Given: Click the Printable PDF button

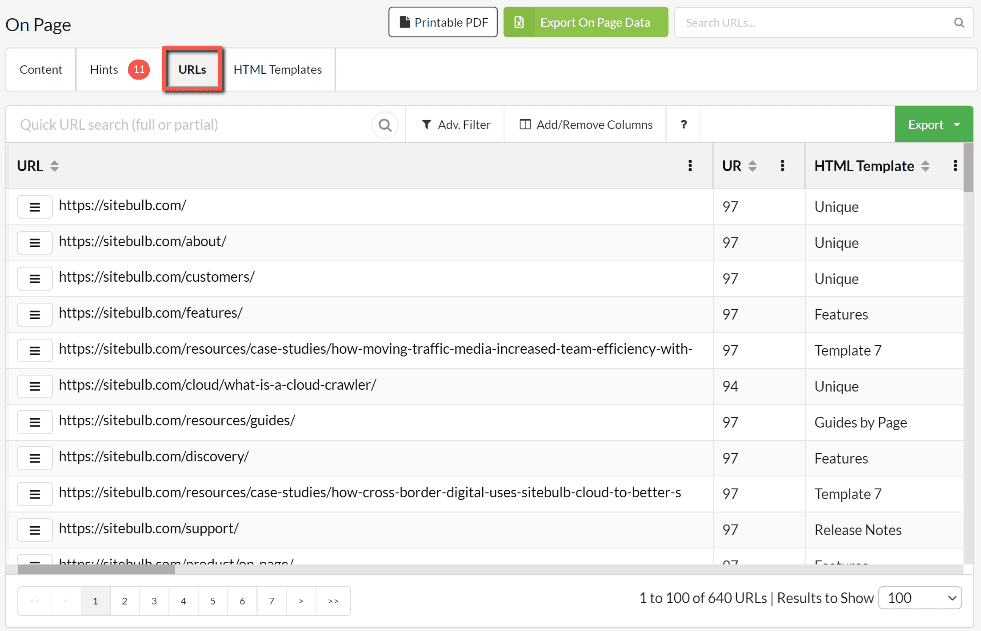Looking at the screenshot, I should (443, 23).
